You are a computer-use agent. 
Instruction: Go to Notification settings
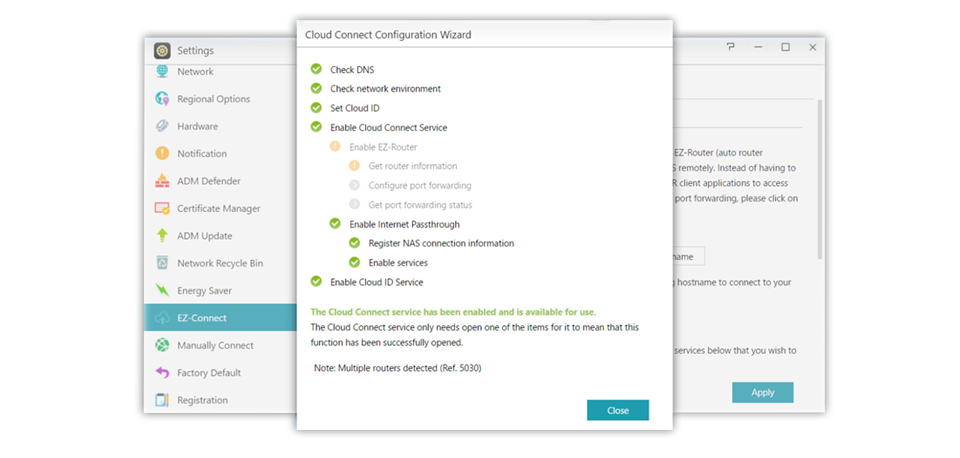pyautogui.click(x=202, y=154)
